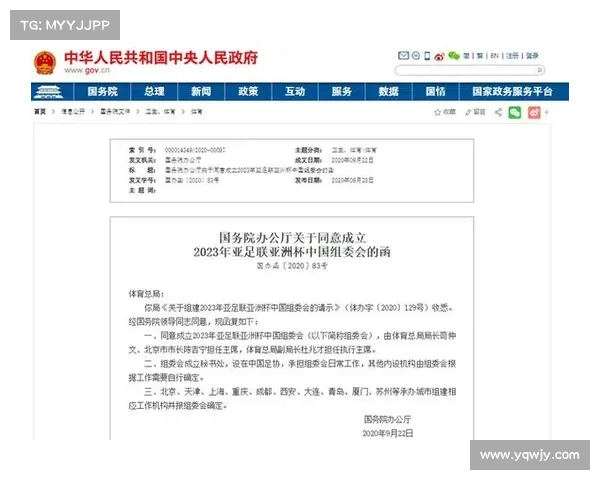This screenshot has width=600, height=480.
Task: Click the 标题 label in info box
Action: 142,170
